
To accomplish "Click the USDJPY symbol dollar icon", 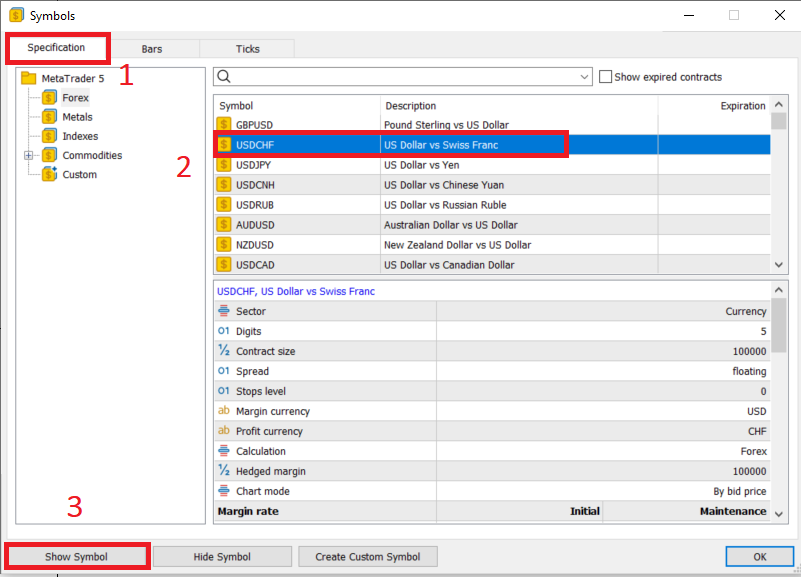I will tap(224, 165).
